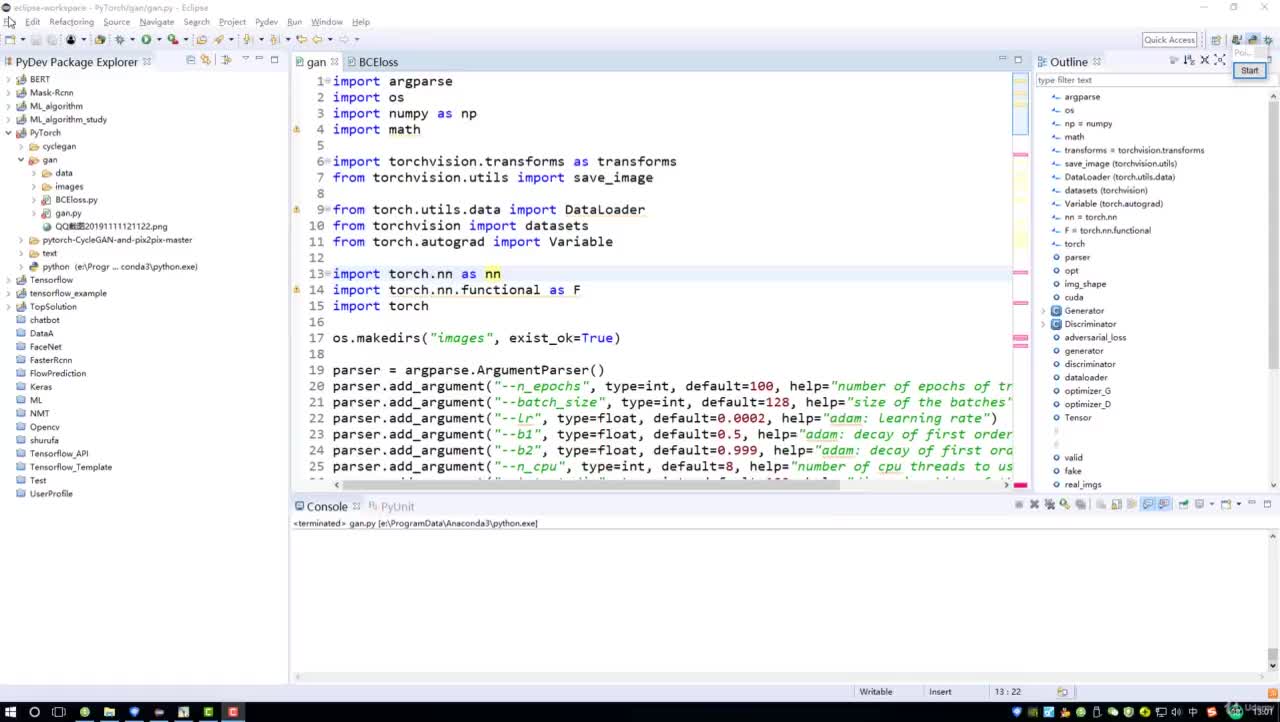Click Remove Launch X icon in Console
The height and width of the screenshot is (722, 1280).
point(1035,505)
